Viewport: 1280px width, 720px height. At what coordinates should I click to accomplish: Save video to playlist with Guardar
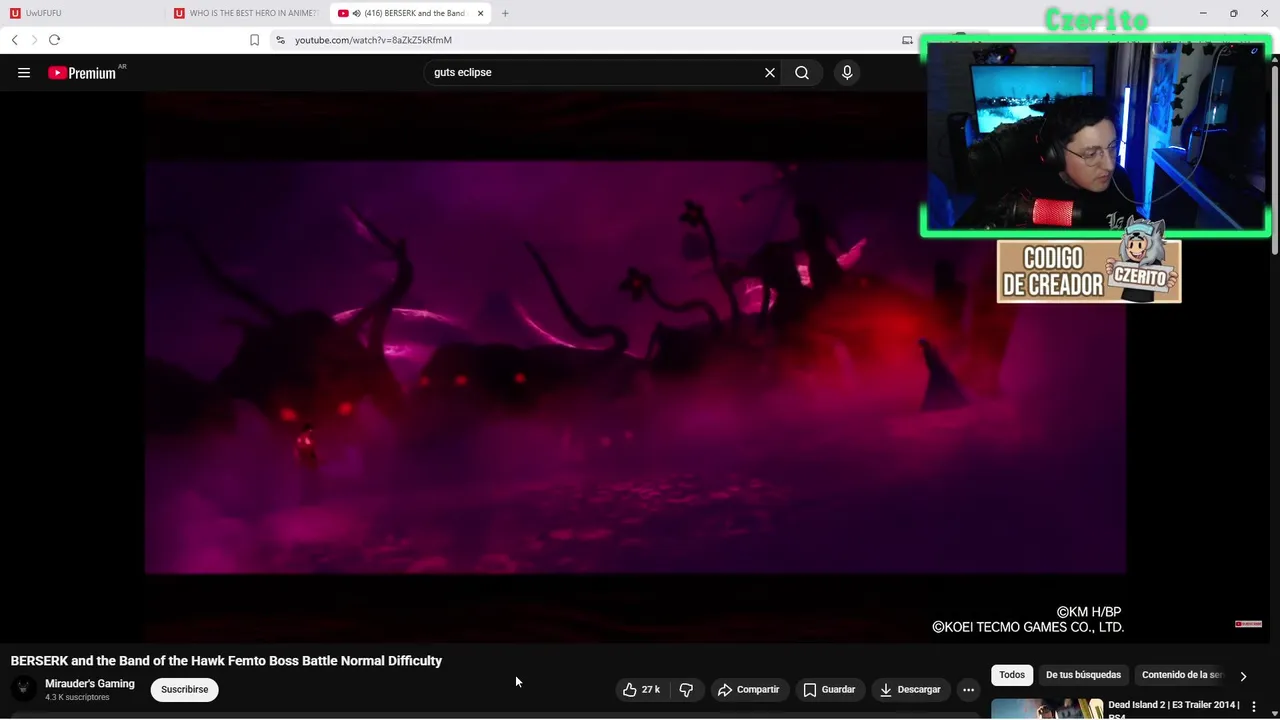pyautogui.click(x=829, y=689)
